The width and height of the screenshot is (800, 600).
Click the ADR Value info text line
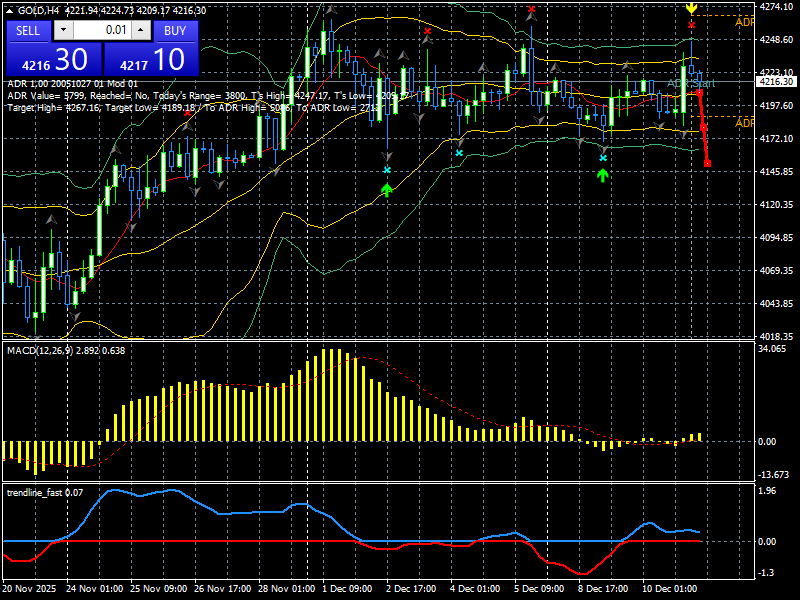tap(208, 95)
